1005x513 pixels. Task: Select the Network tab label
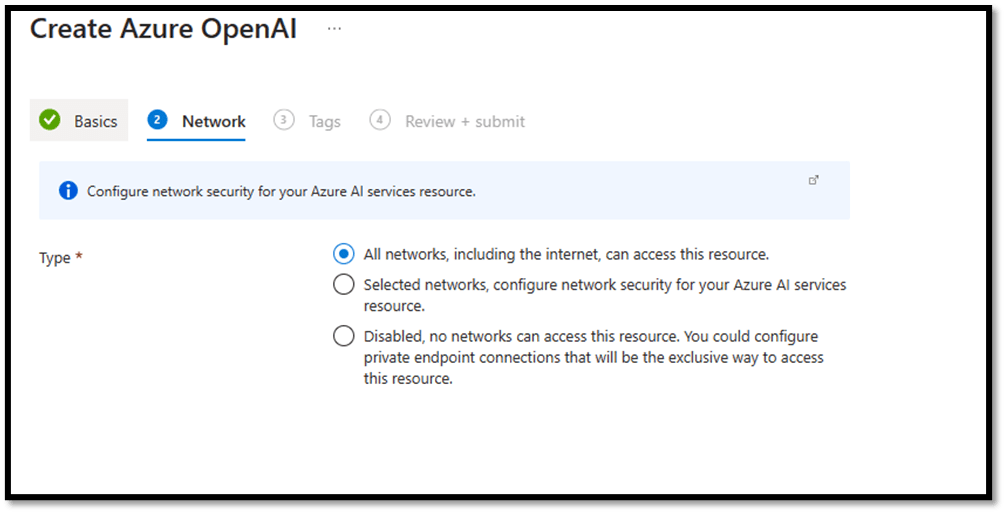[x=213, y=121]
